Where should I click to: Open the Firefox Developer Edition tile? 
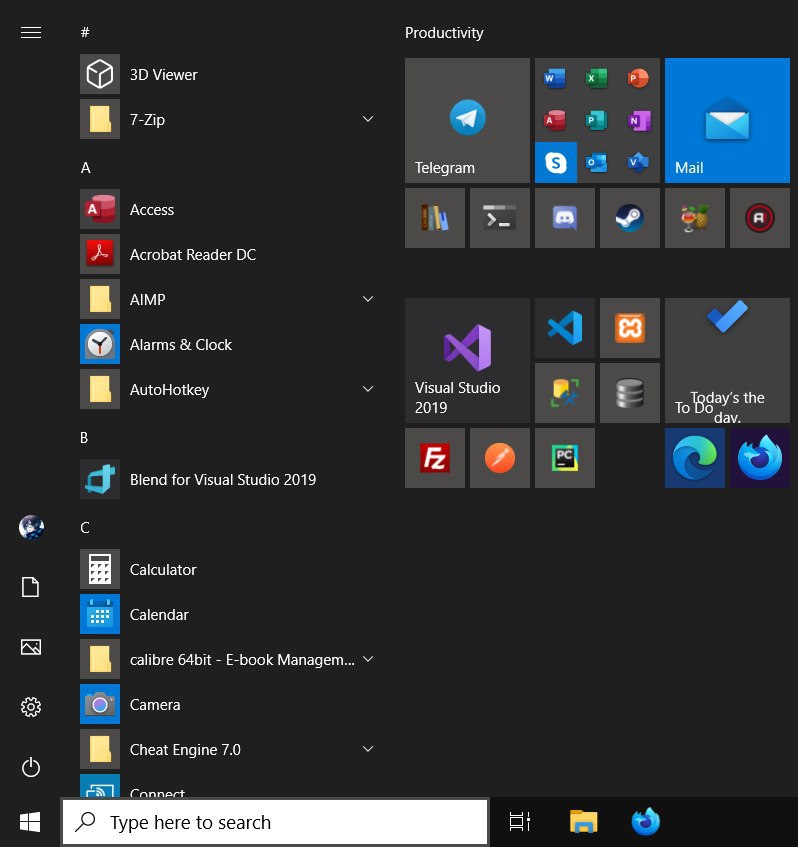click(760, 458)
